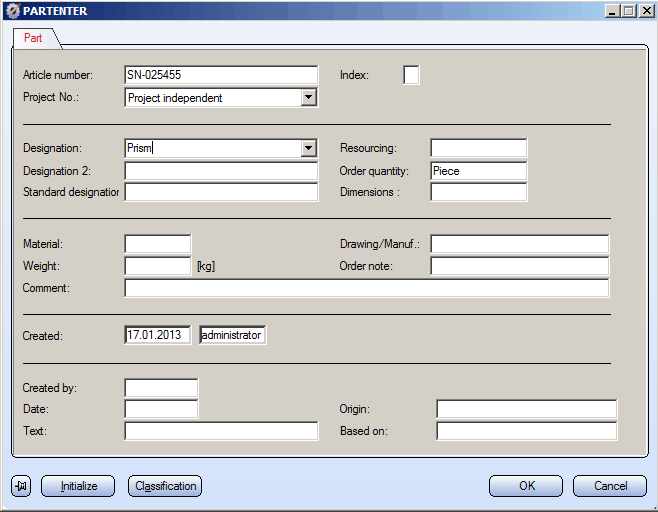This screenshot has width=658, height=512.
Task: Click the Date input field
Action: pos(161,409)
